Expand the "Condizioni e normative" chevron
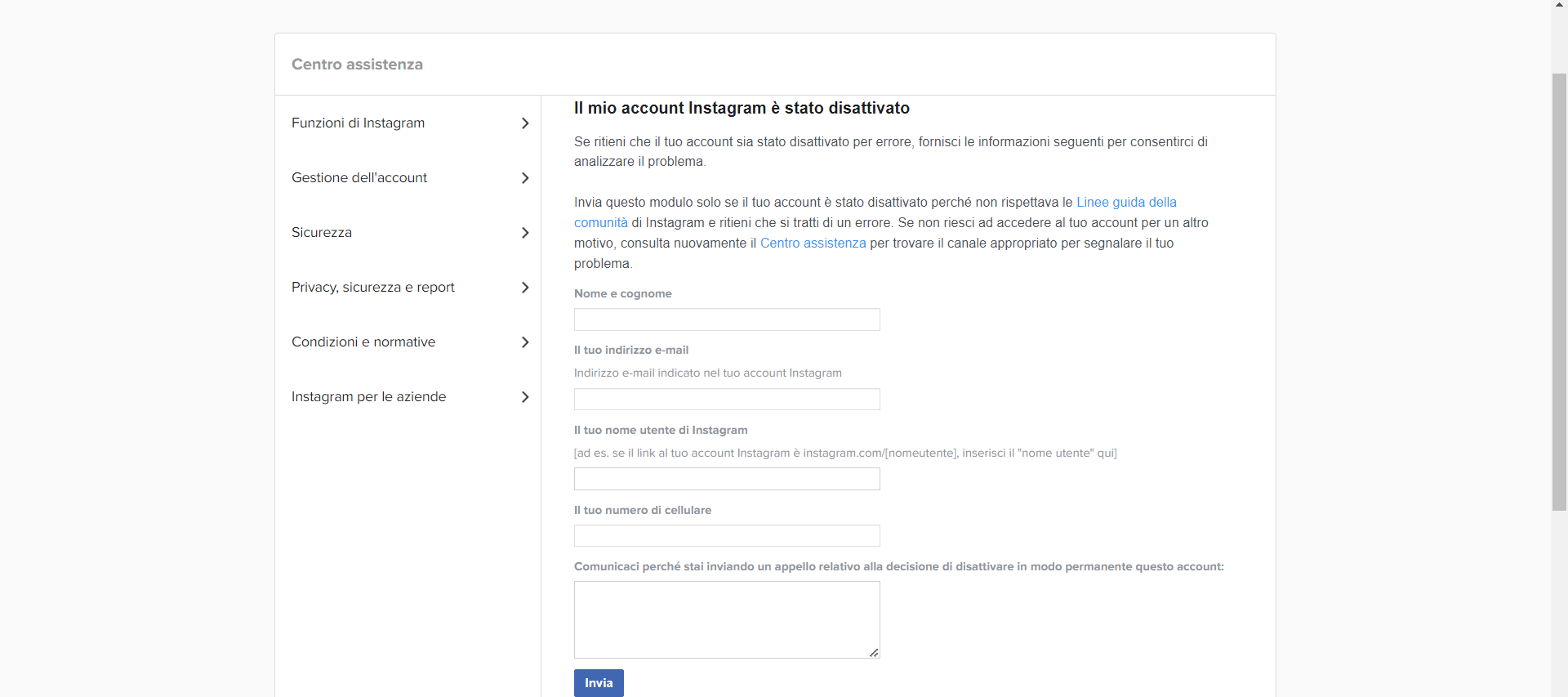Viewport: 1568px width, 697px height. click(525, 342)
